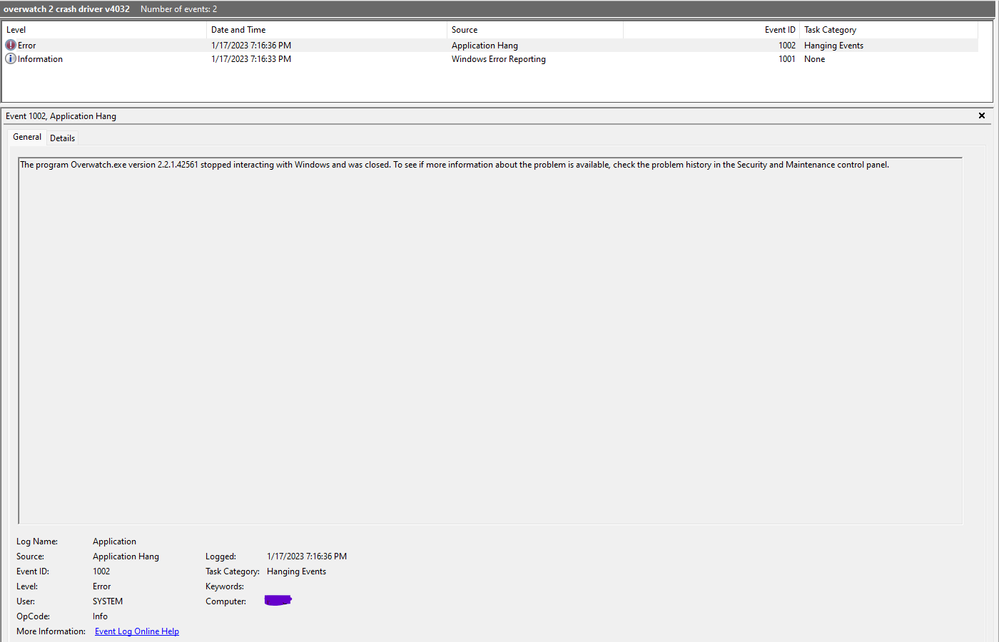
Task: Select the General tab
Action: click(27, 137)
